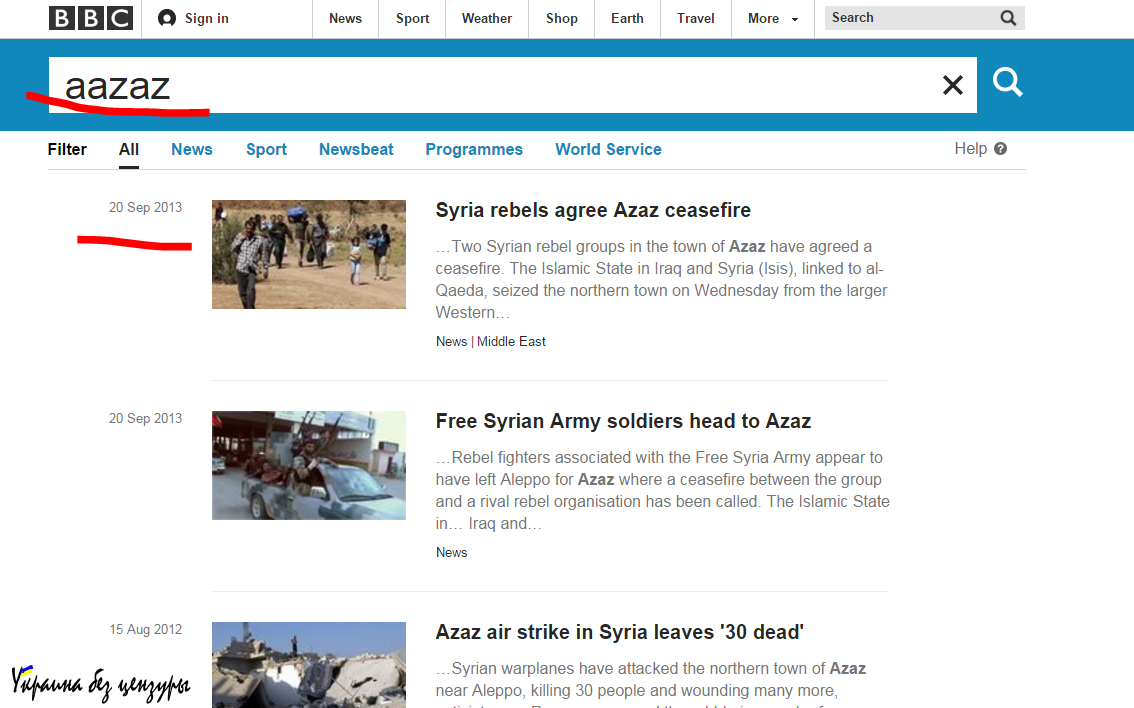Click the Middle East category link
Image resolution: width=1134 pixels, height=708 pixels.
click(511, 341)
